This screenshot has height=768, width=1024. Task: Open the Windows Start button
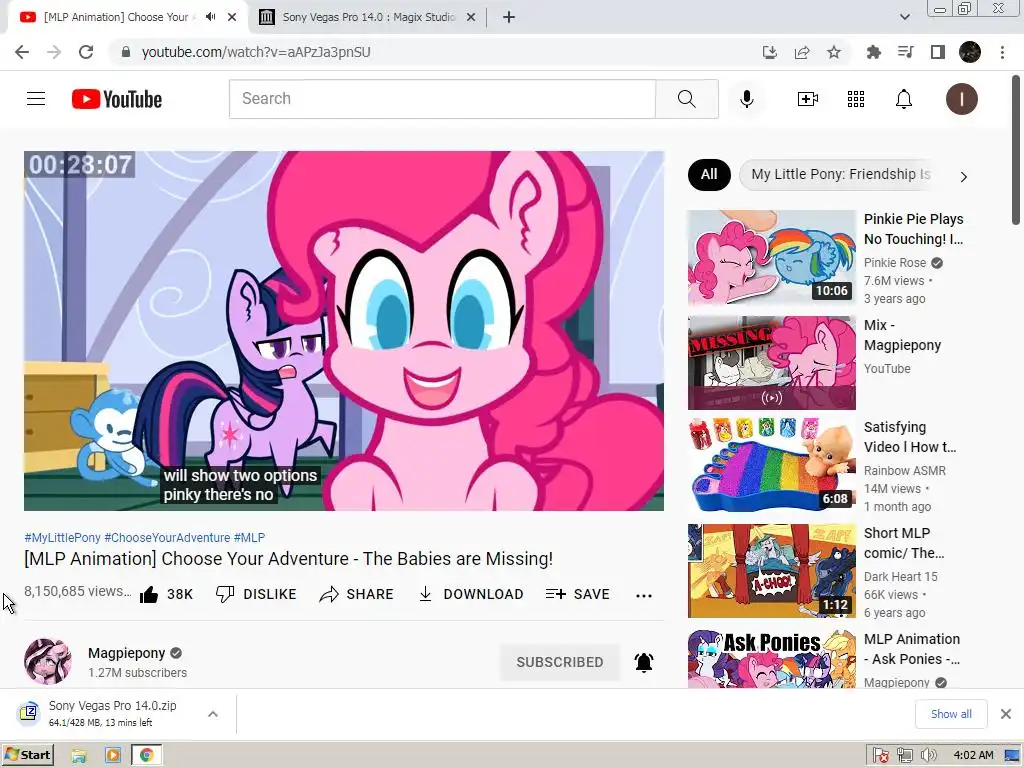tap(27, 755)
